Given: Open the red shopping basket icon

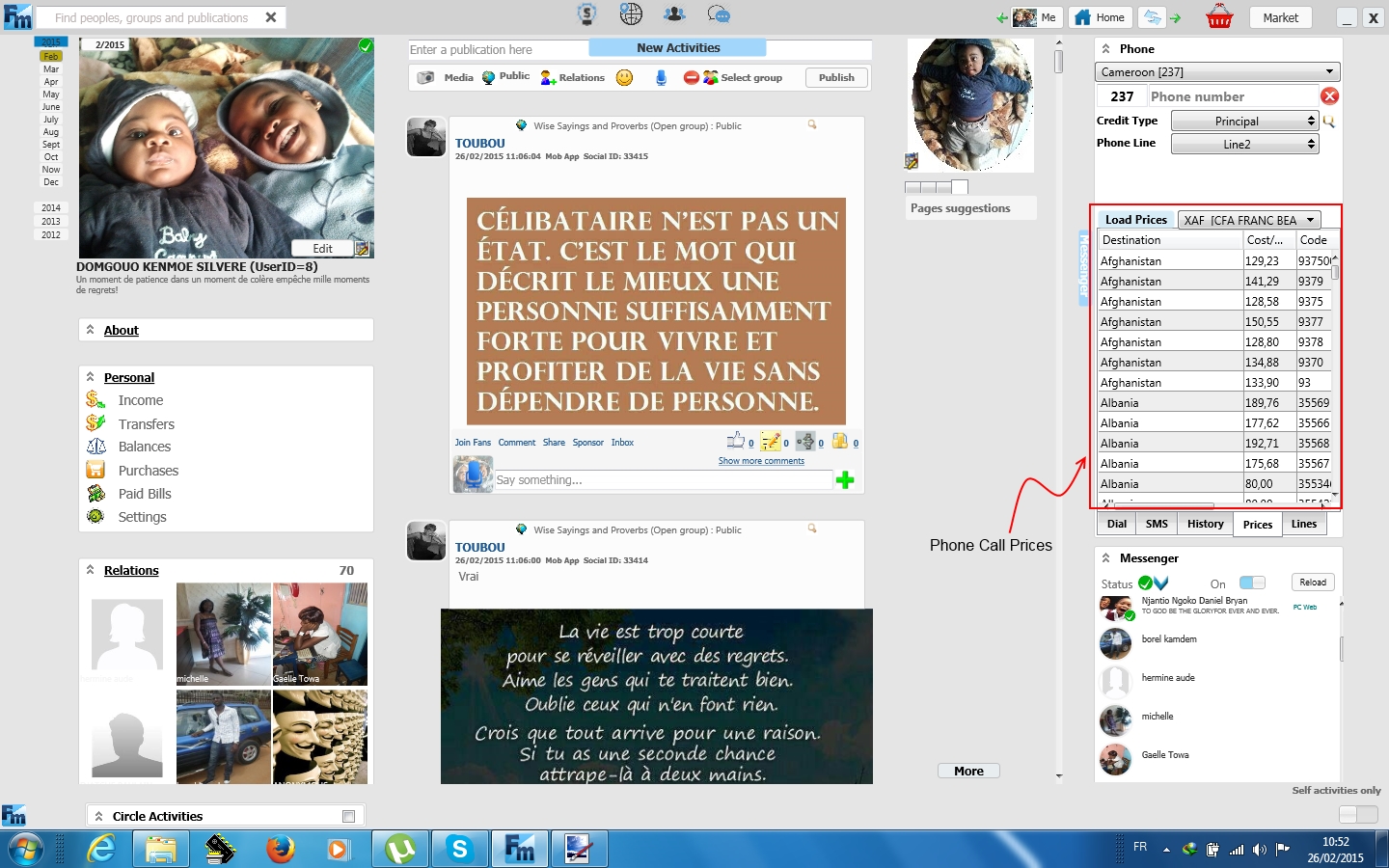Looking at the screenshot, I should tap(1220, 16).
